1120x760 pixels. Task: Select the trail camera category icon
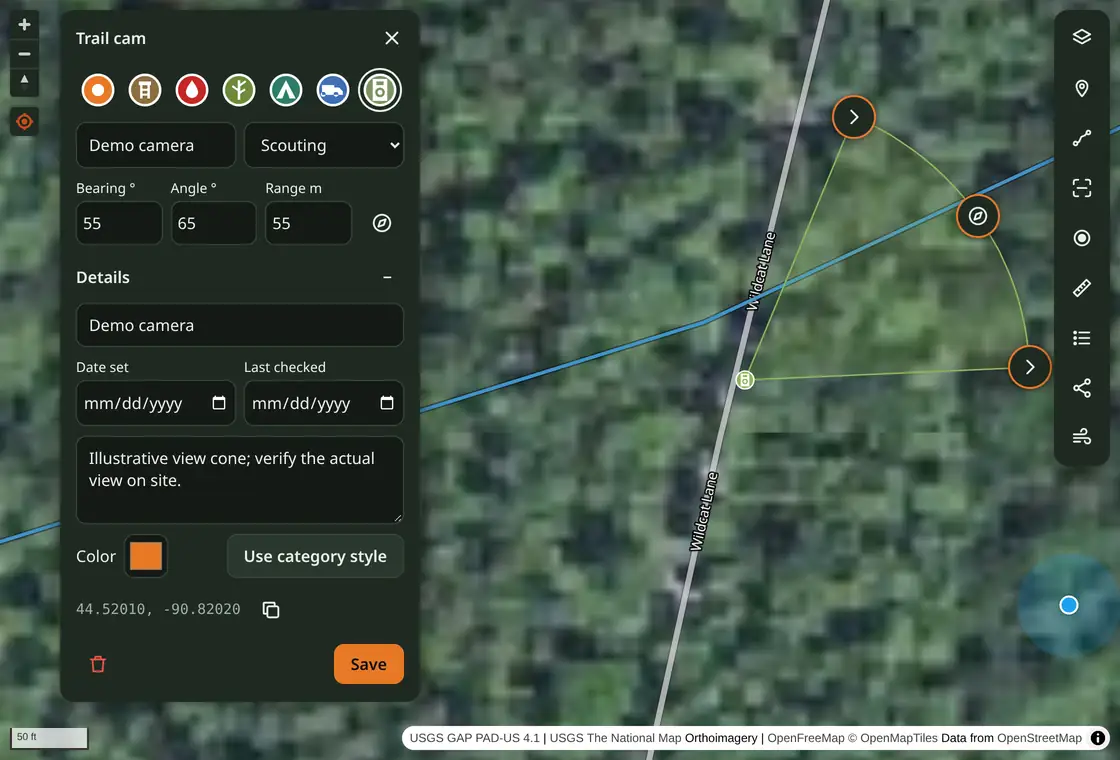point(380,91)
